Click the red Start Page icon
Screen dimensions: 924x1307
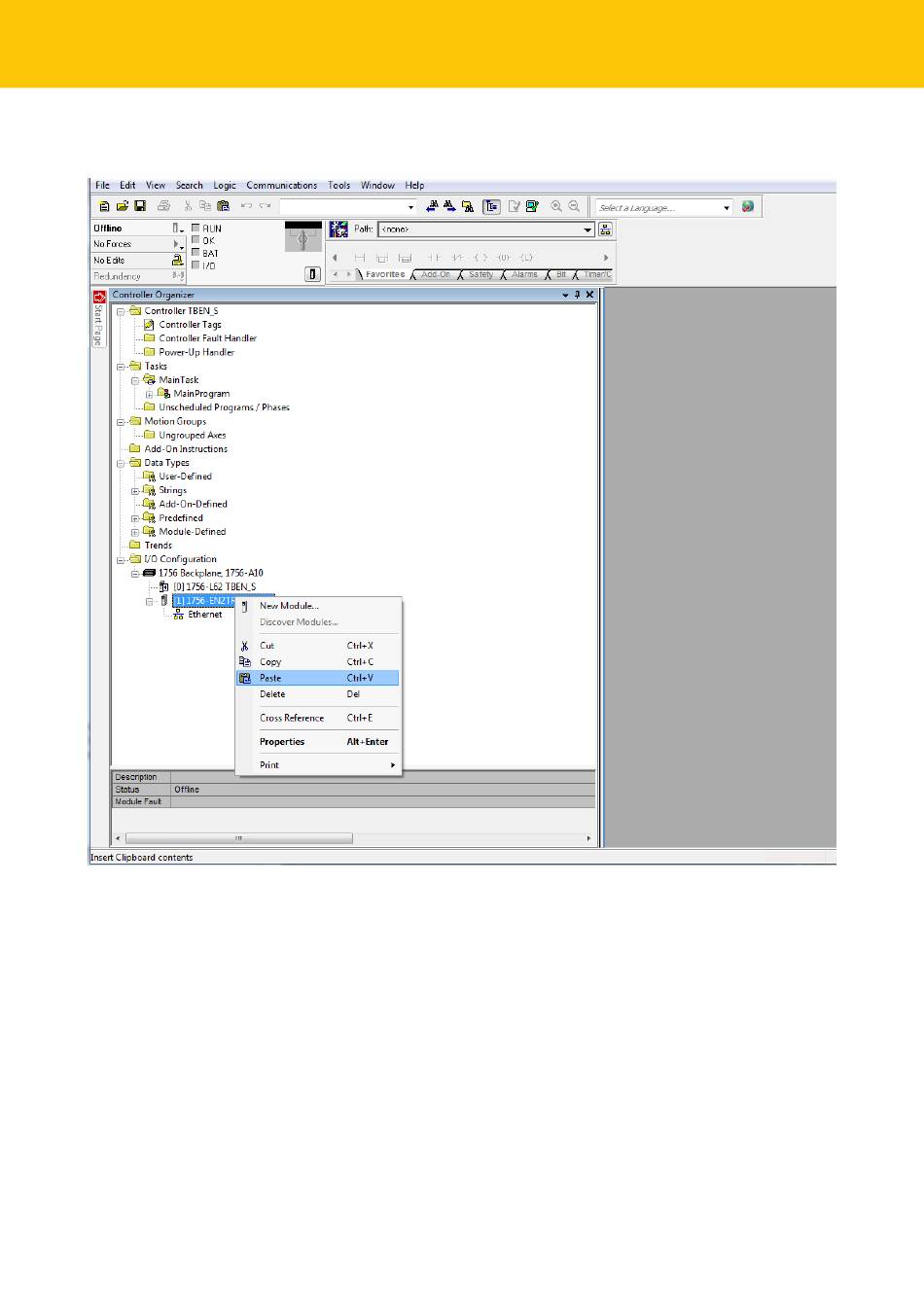[x=98, y=297]
